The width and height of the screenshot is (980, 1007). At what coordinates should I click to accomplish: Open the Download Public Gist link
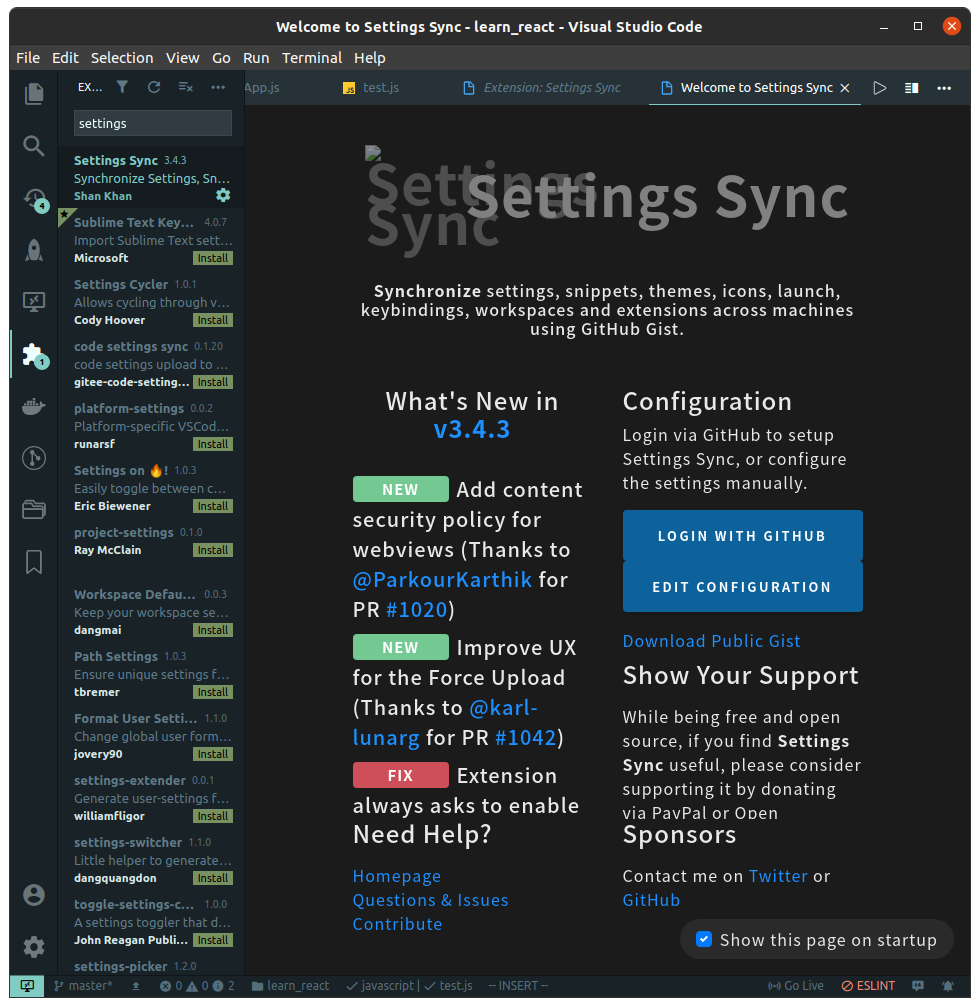[x=712, y=641]
